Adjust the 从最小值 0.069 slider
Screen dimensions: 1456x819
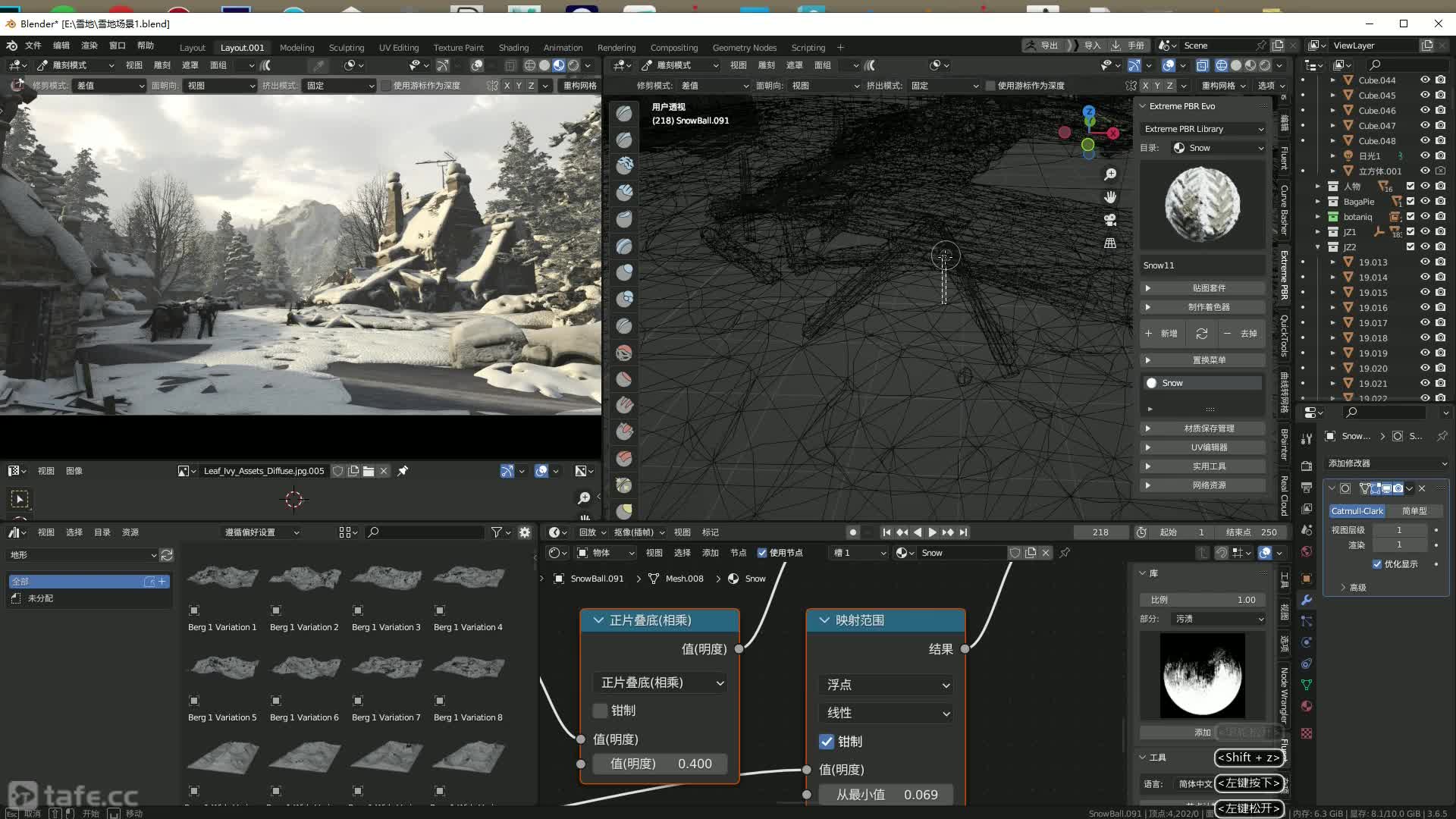click(886, 795)
